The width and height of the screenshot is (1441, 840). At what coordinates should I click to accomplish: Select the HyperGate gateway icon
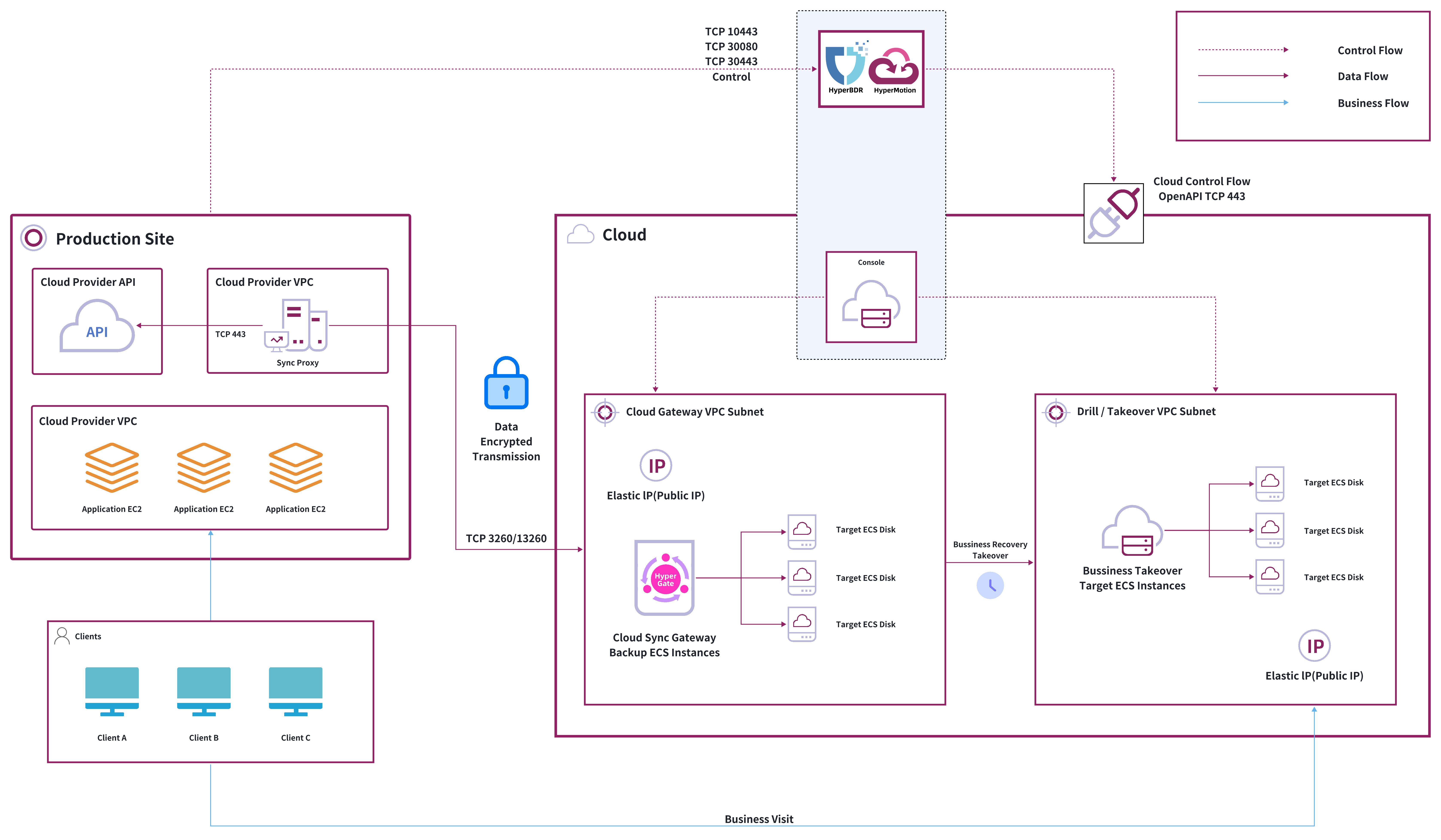click(x=665, y=577)
